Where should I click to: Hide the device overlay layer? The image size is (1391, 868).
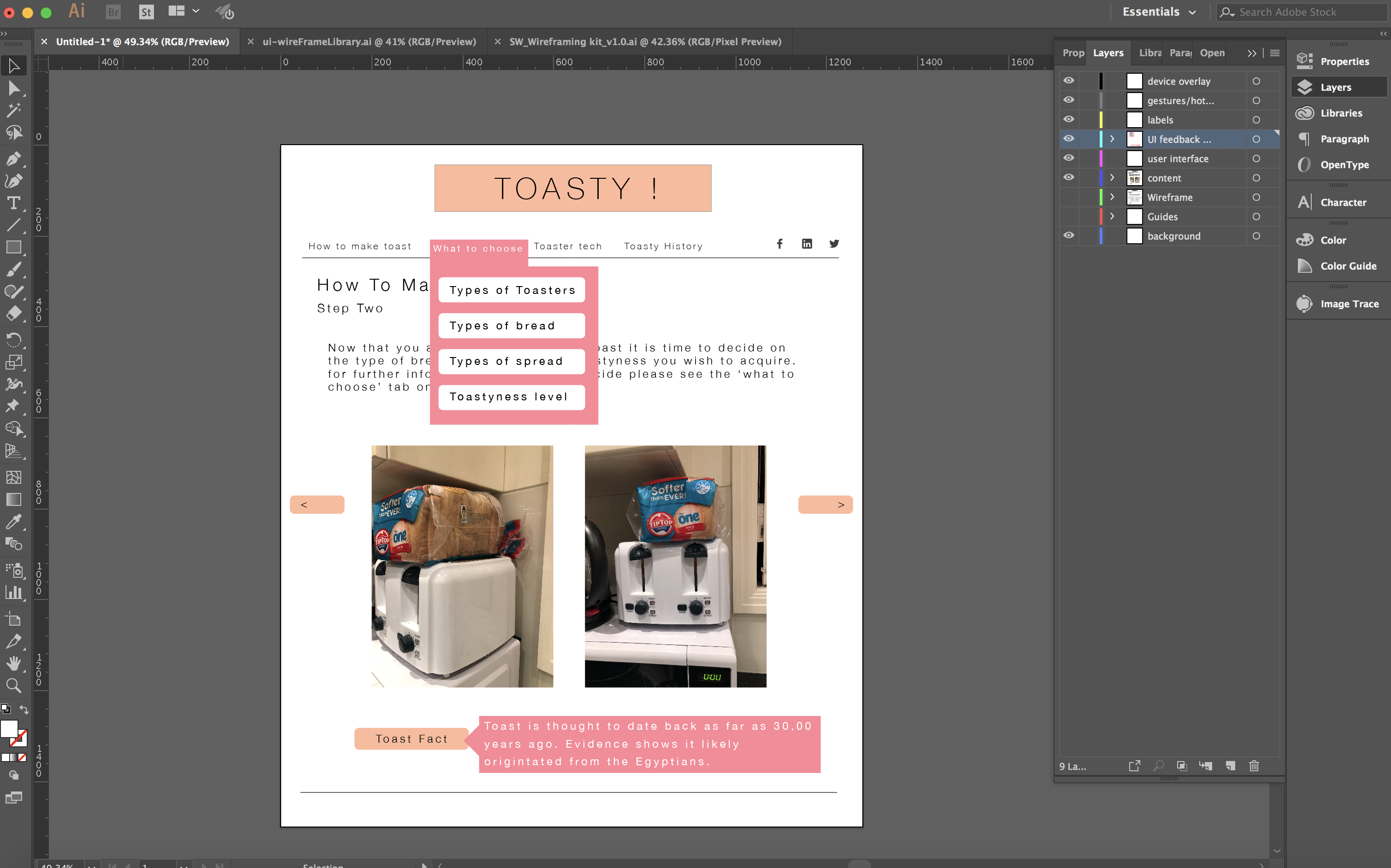point(1068,81)
